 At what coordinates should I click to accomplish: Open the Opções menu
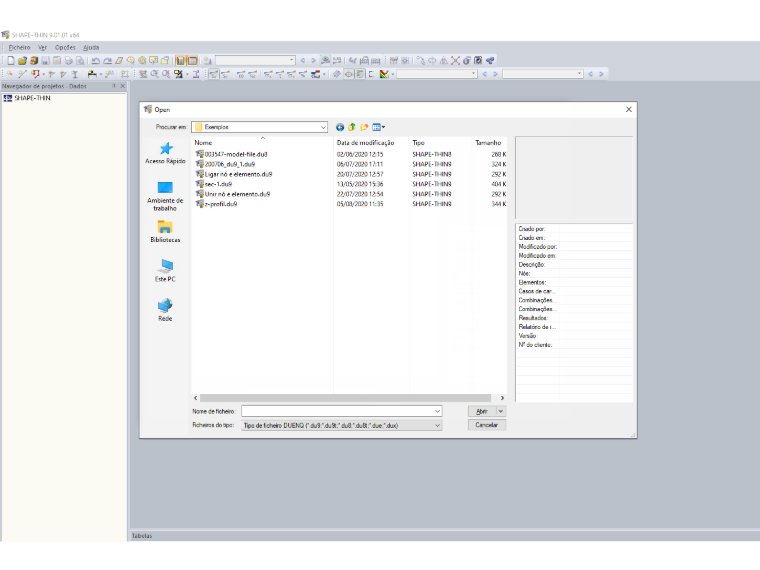(65, 48)
